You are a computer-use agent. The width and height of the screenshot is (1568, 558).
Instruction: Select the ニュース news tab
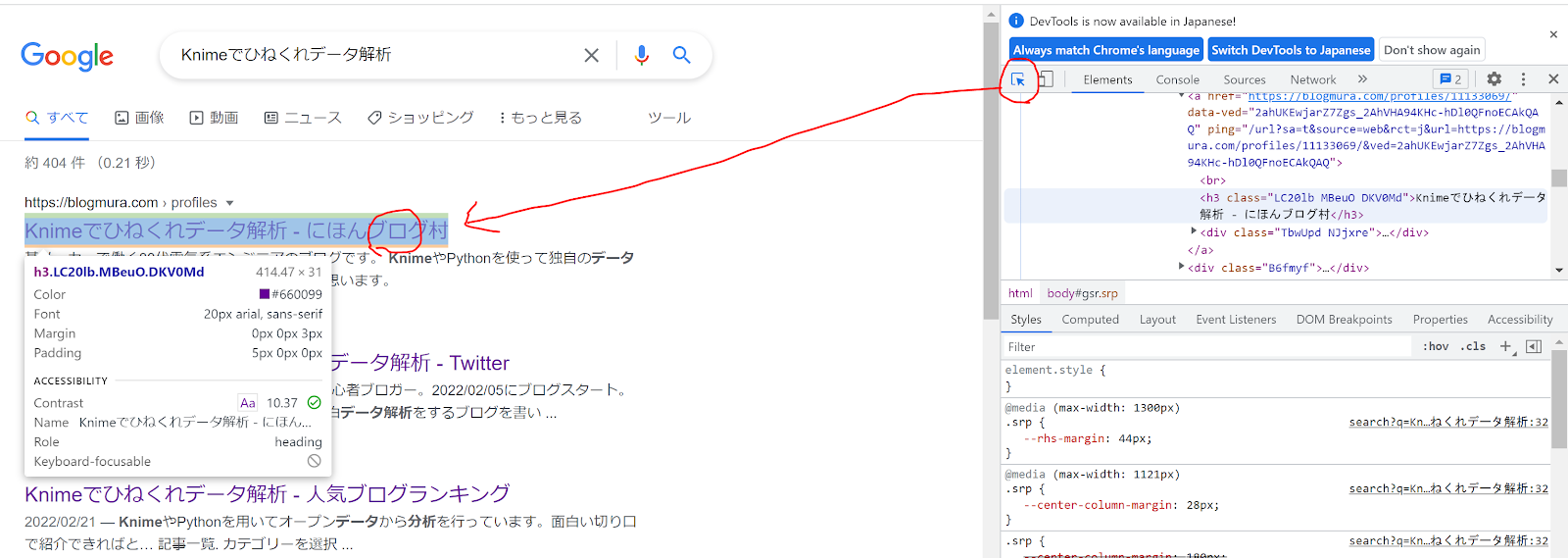click(303, 118)
